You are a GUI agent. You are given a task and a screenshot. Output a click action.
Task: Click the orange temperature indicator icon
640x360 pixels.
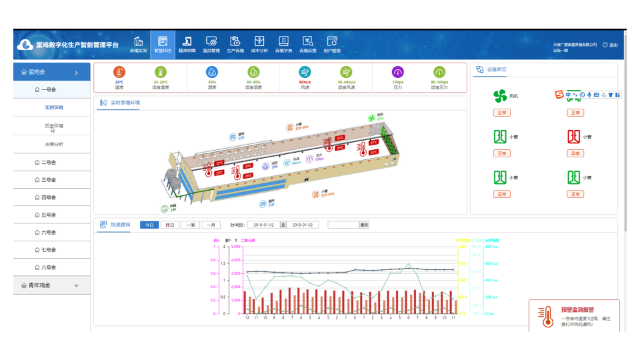[x=119, y=72]
